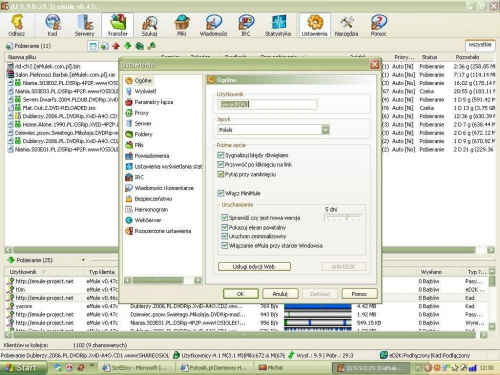The height and width of the screenshot is (375, 500).
Task: Open the Wiadomości toolbar icon
Action: 213,25
